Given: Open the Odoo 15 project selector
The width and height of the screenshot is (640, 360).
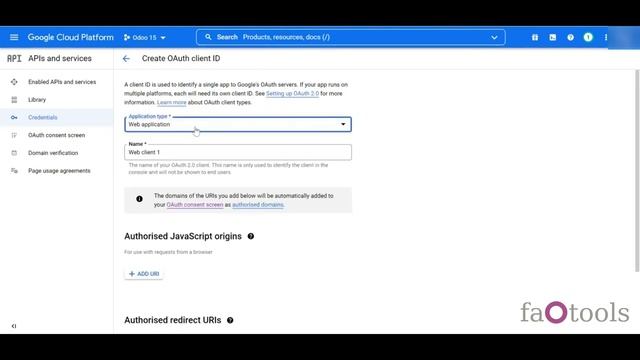Looking at the screenshot, I should (x=144, y=38).
